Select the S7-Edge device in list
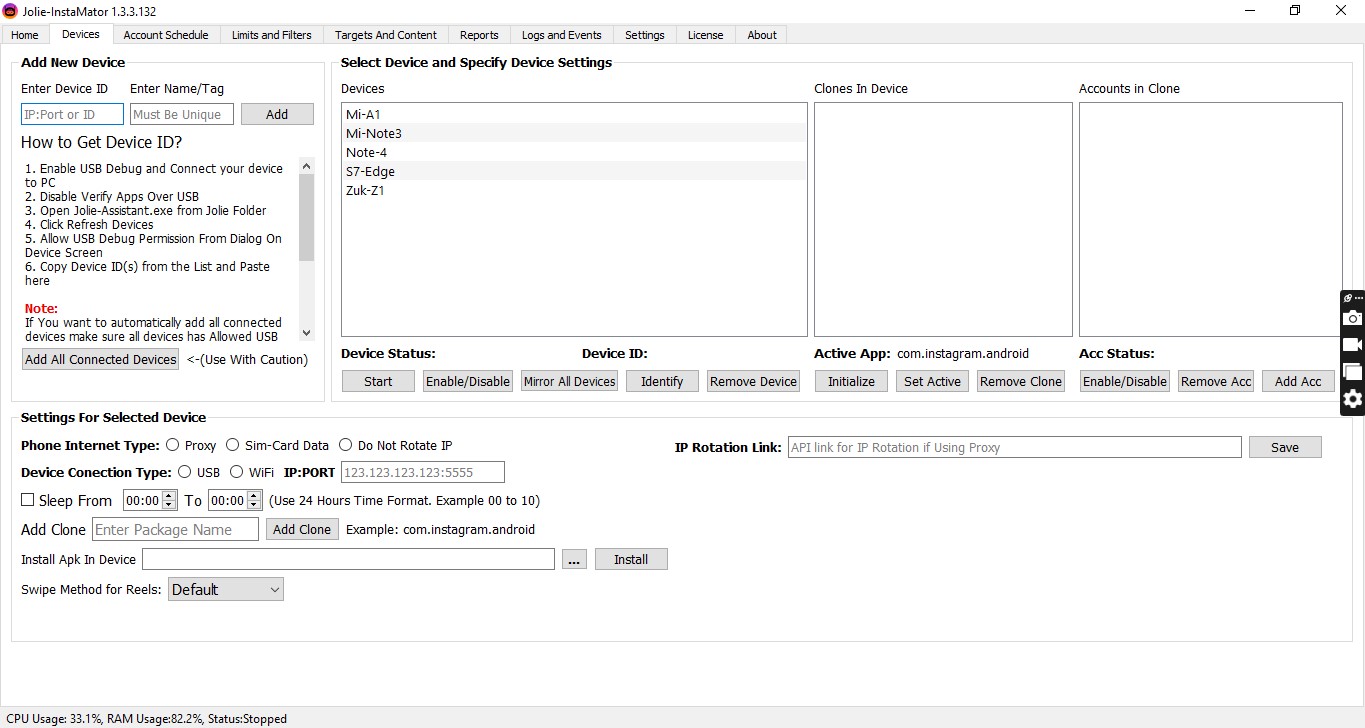Image resolution: width=1365 pixels, height=728 pixels. click(371, 171)
